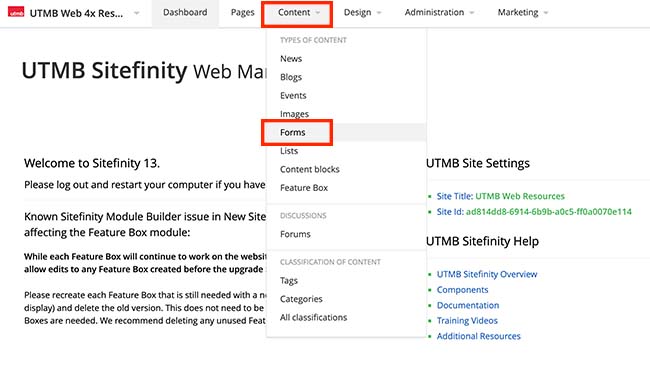Click the UTMB Sitefinity Help heading
This screenshot has width=650, height=389.
tap(482, 241)
